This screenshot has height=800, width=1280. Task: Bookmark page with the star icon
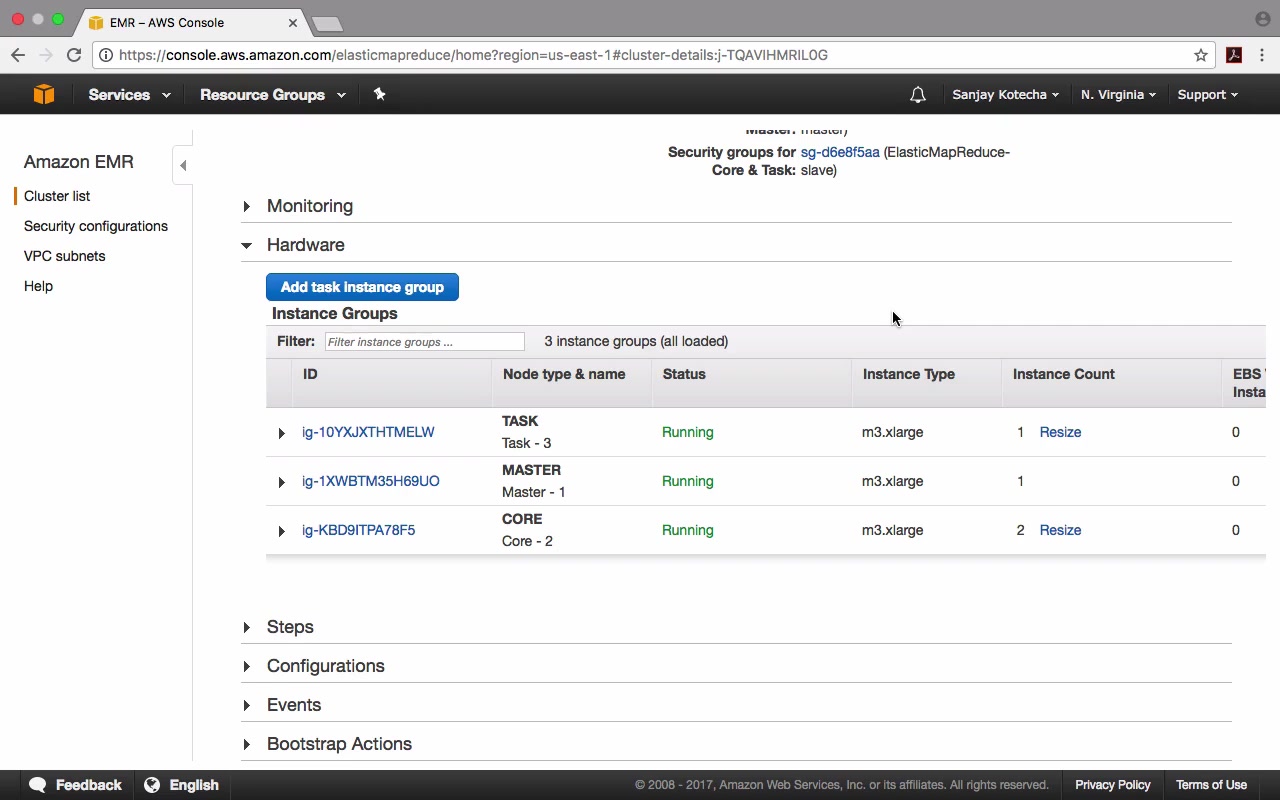(1201, 55)
